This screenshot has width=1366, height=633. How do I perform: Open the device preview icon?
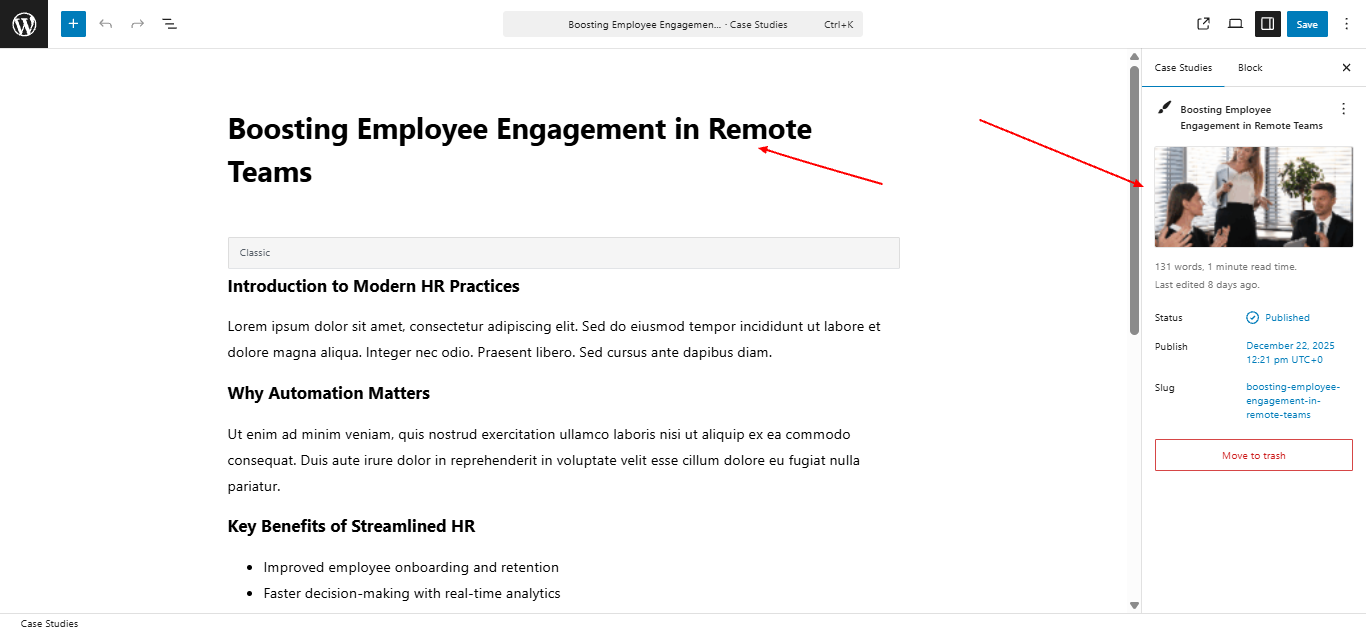1235,24
